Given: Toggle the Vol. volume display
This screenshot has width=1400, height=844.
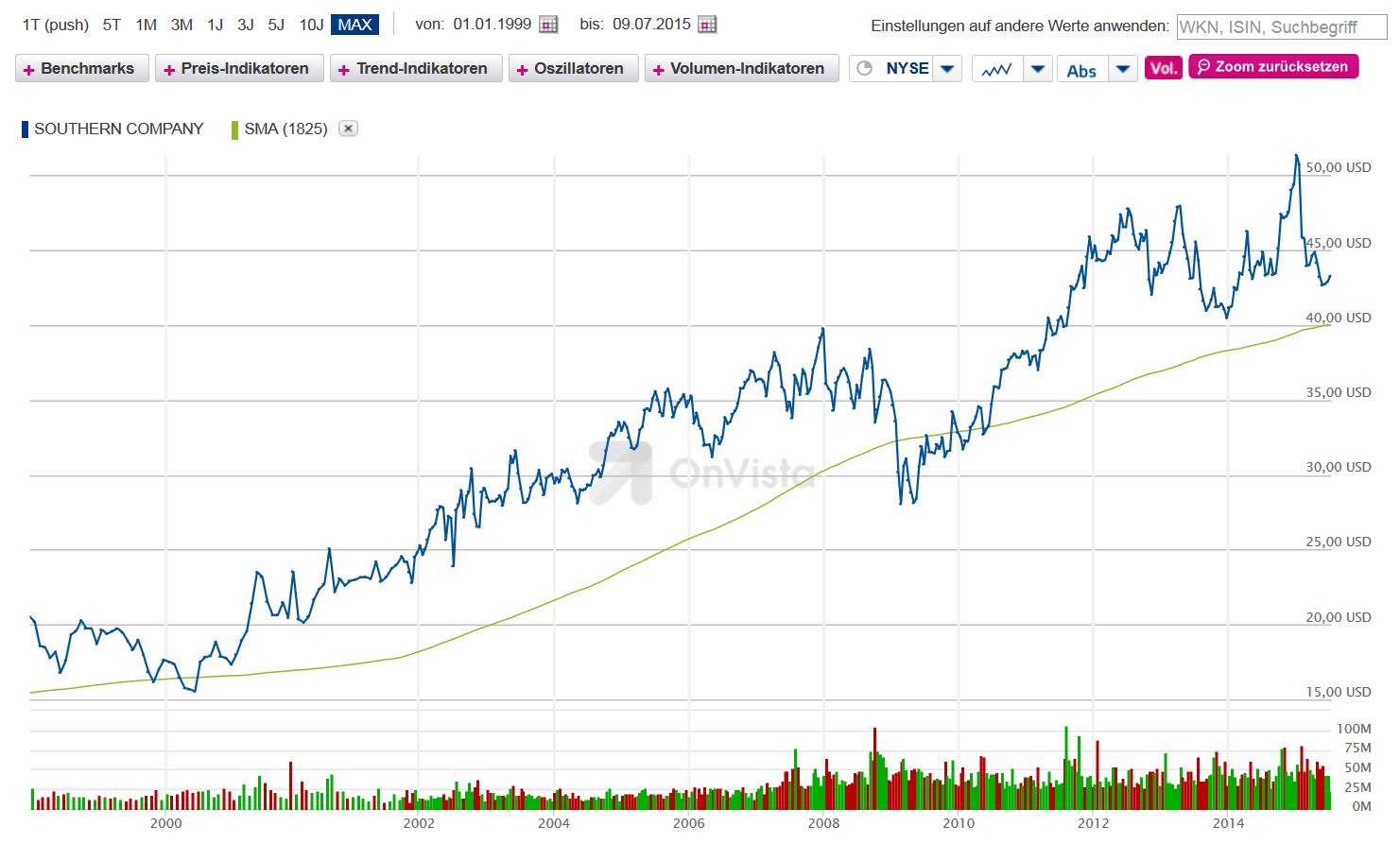Looking at the screenshot, I should tap(1164, 68).
